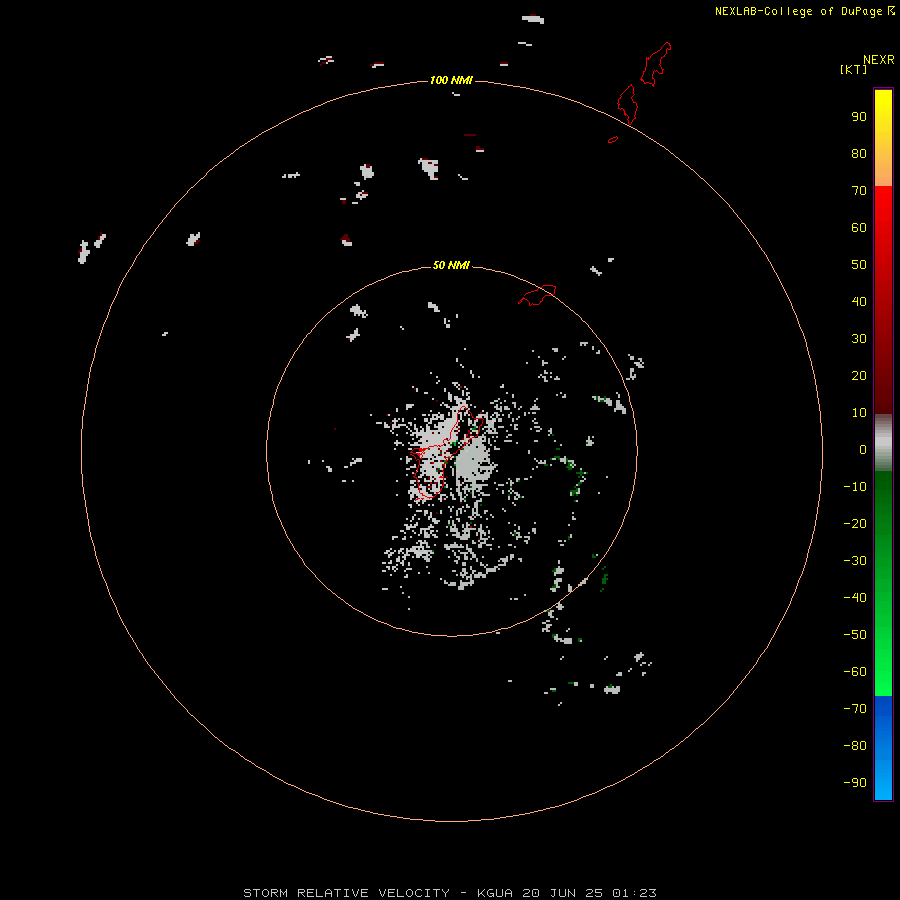This screenshot has width=900, height=900.
Task: Click the -60 value on velocity scale
Action: [855, 672]
